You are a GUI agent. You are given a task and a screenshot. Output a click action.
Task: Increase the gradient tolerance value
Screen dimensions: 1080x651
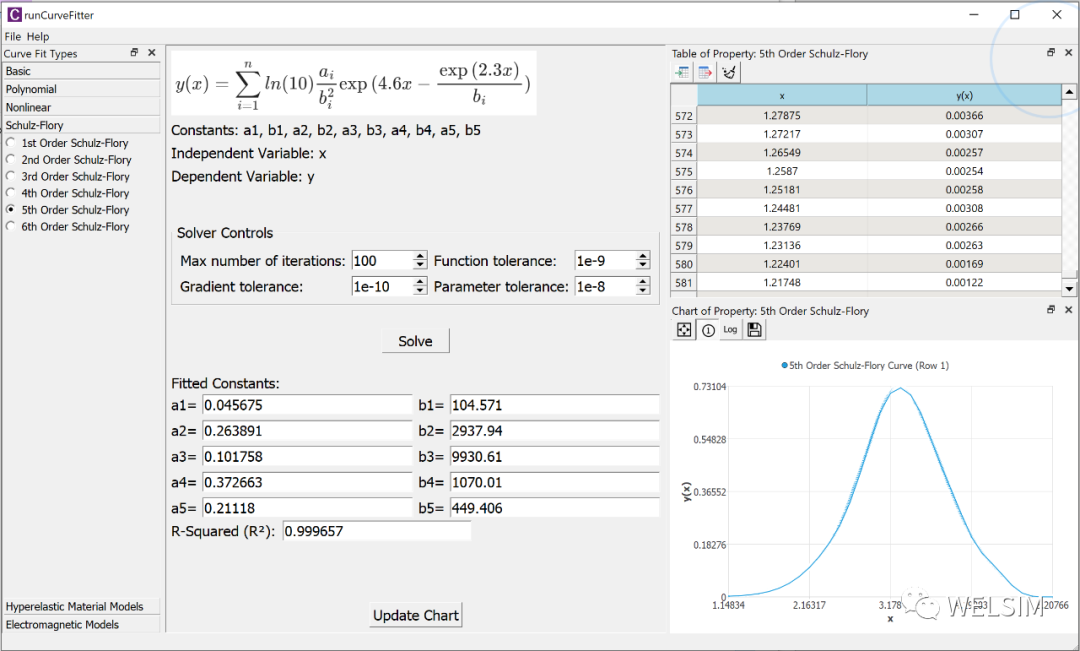point(420,282)
